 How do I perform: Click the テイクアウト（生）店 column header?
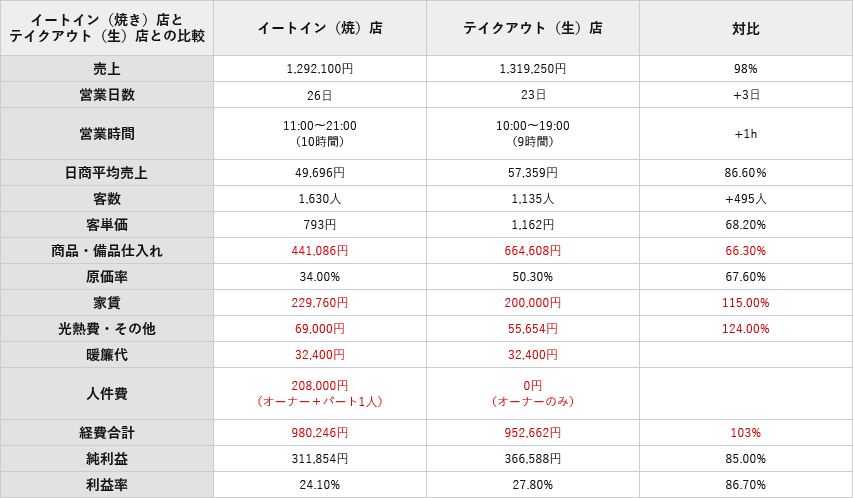coord(533,28)
